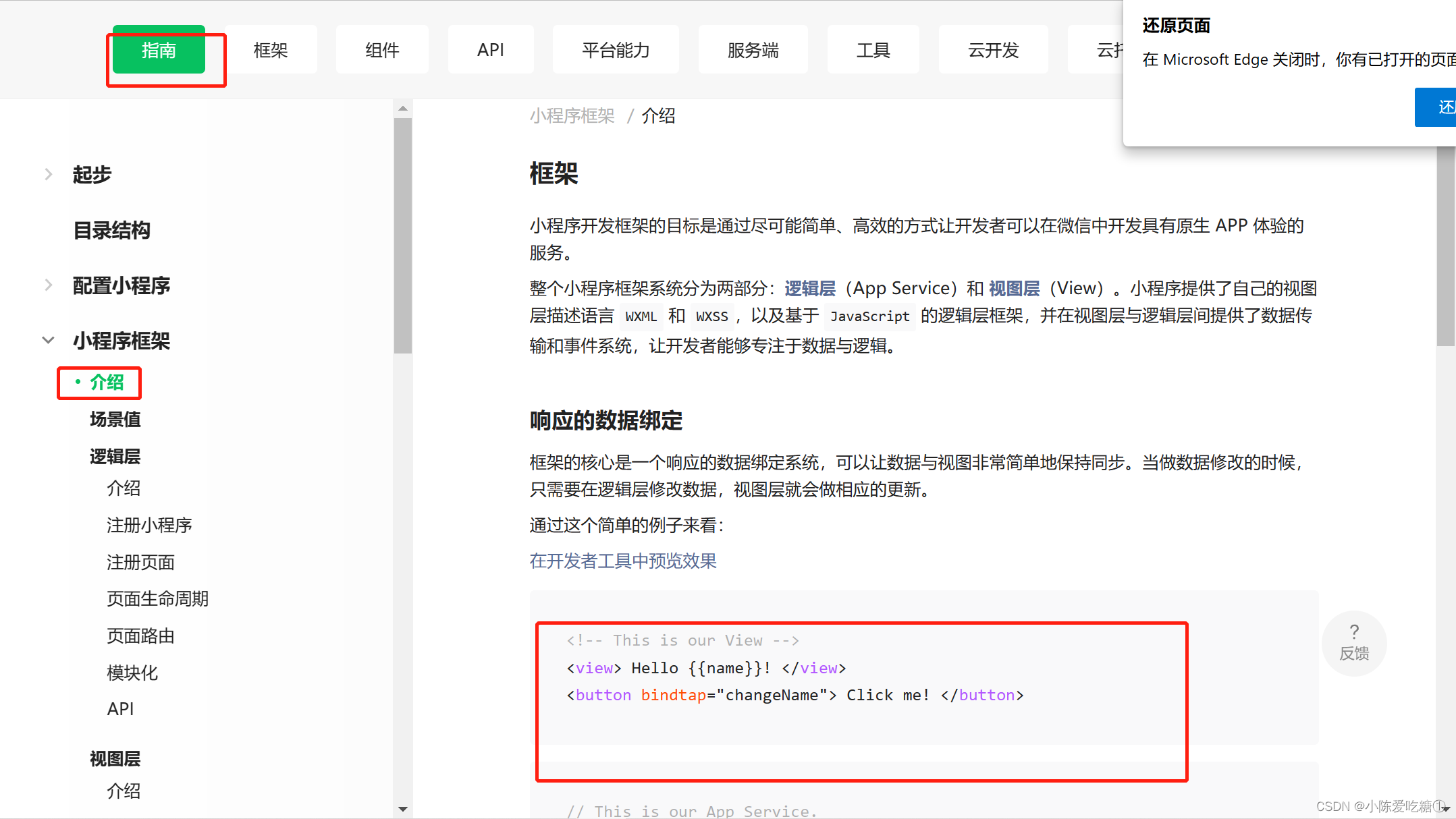The height and width of the screenshot is (819, 1456).
Task: Click 小程序框架 breadcrumb link
Action: point(572,116)
